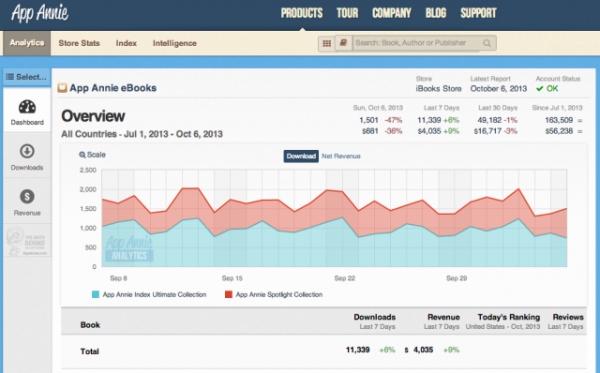Click App Annie Index Ultimate Collection legend label
This screenshot has height=373, width=600.
[155, 295]
